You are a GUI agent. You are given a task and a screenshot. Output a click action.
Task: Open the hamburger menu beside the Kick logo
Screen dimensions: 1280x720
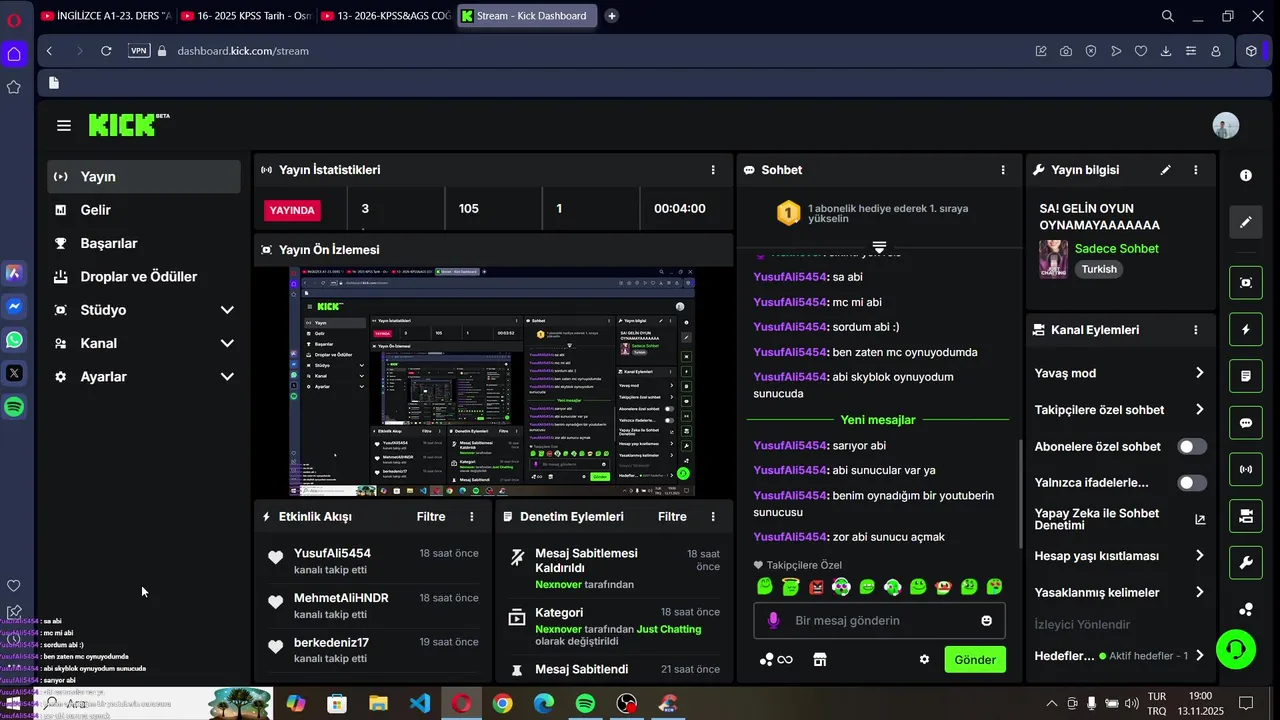pos(64,125)
